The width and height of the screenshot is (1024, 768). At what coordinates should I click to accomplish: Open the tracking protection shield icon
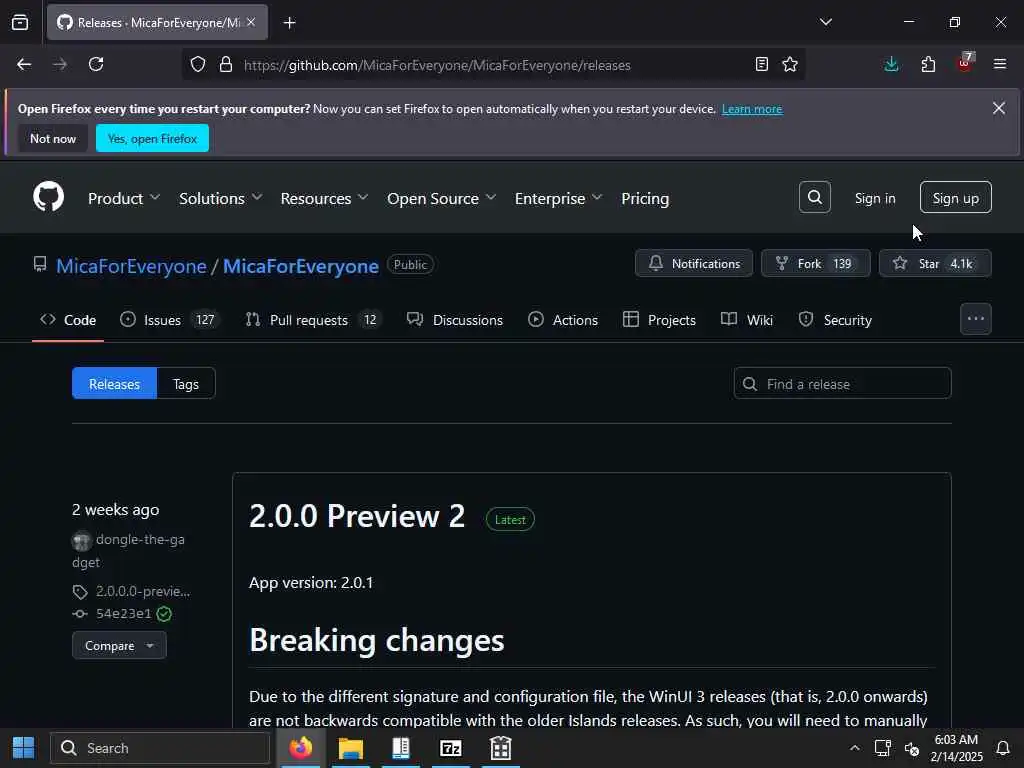198,65
